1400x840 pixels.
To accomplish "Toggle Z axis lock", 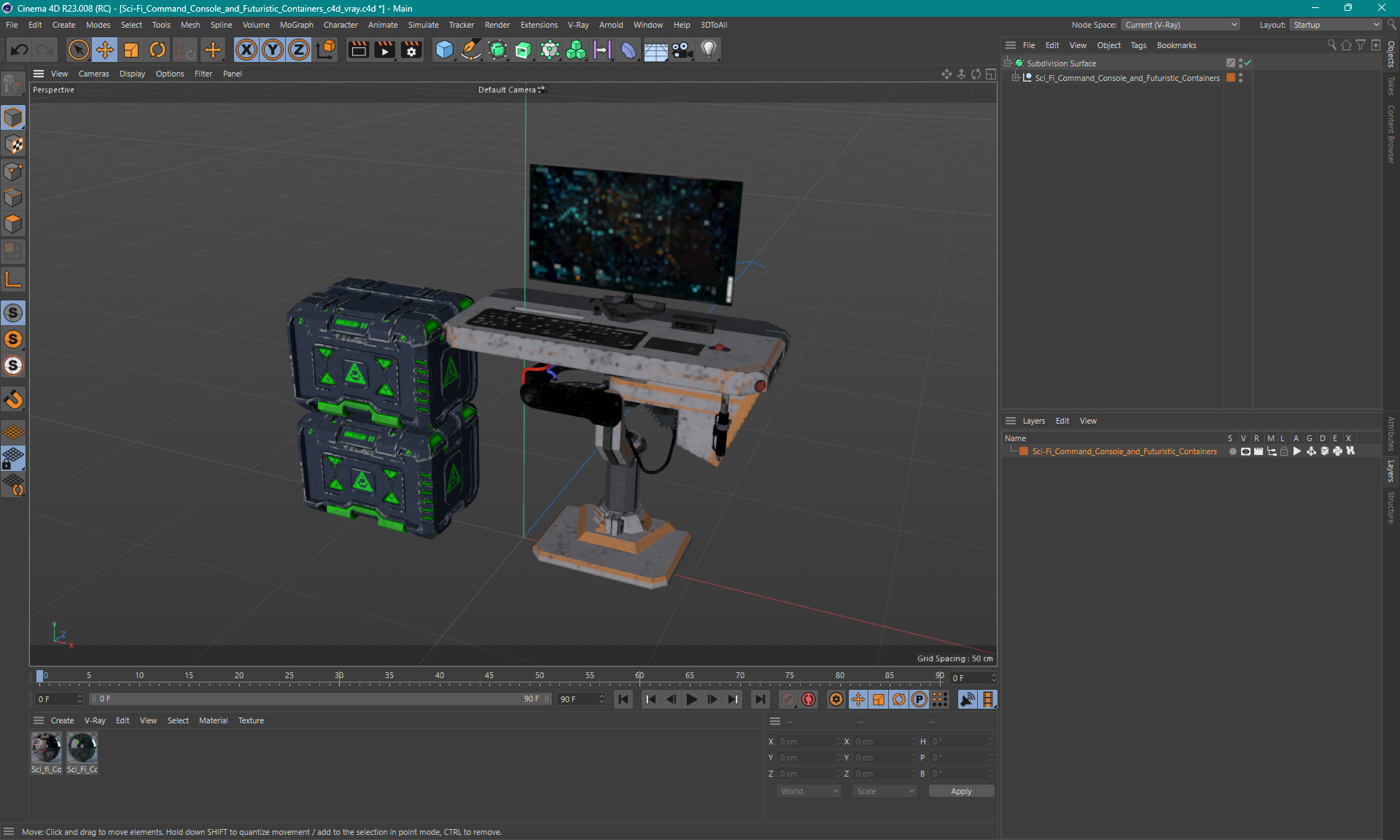I will click(x=299, y=50).
